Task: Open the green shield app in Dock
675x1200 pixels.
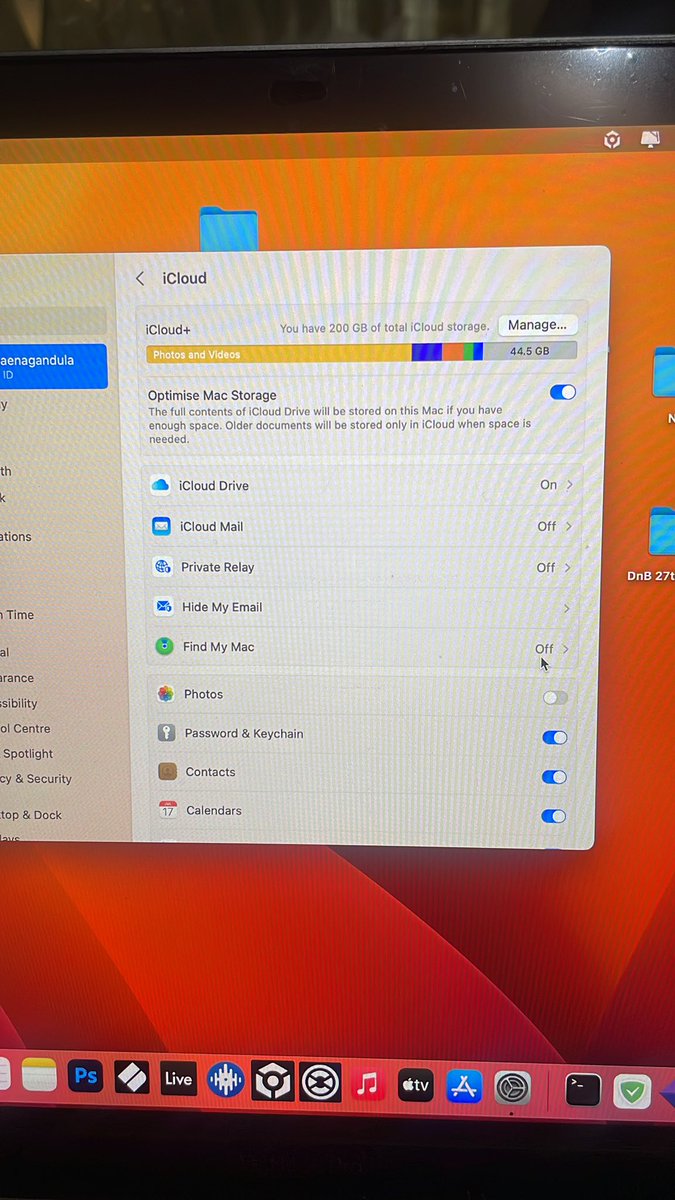Action: [632, 1091]
